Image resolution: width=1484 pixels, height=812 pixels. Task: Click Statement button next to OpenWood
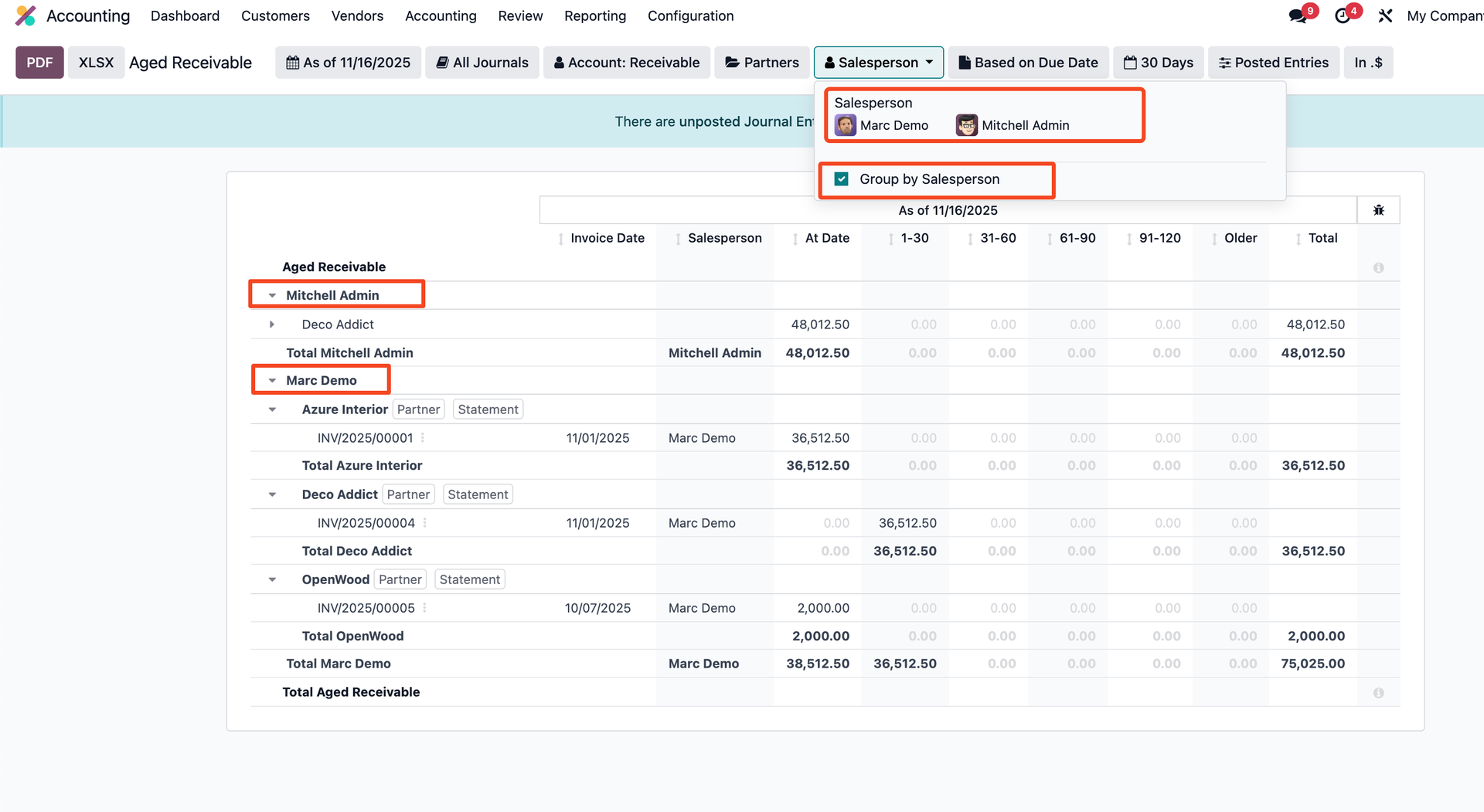click(x=469, y=579)
